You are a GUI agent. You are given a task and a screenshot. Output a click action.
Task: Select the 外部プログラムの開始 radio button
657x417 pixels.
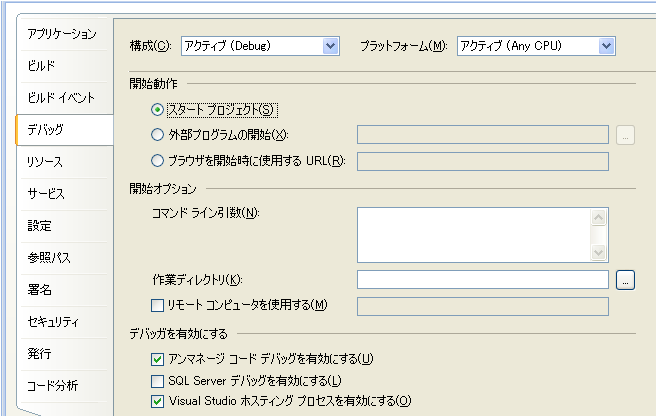(x=157, y=135)
